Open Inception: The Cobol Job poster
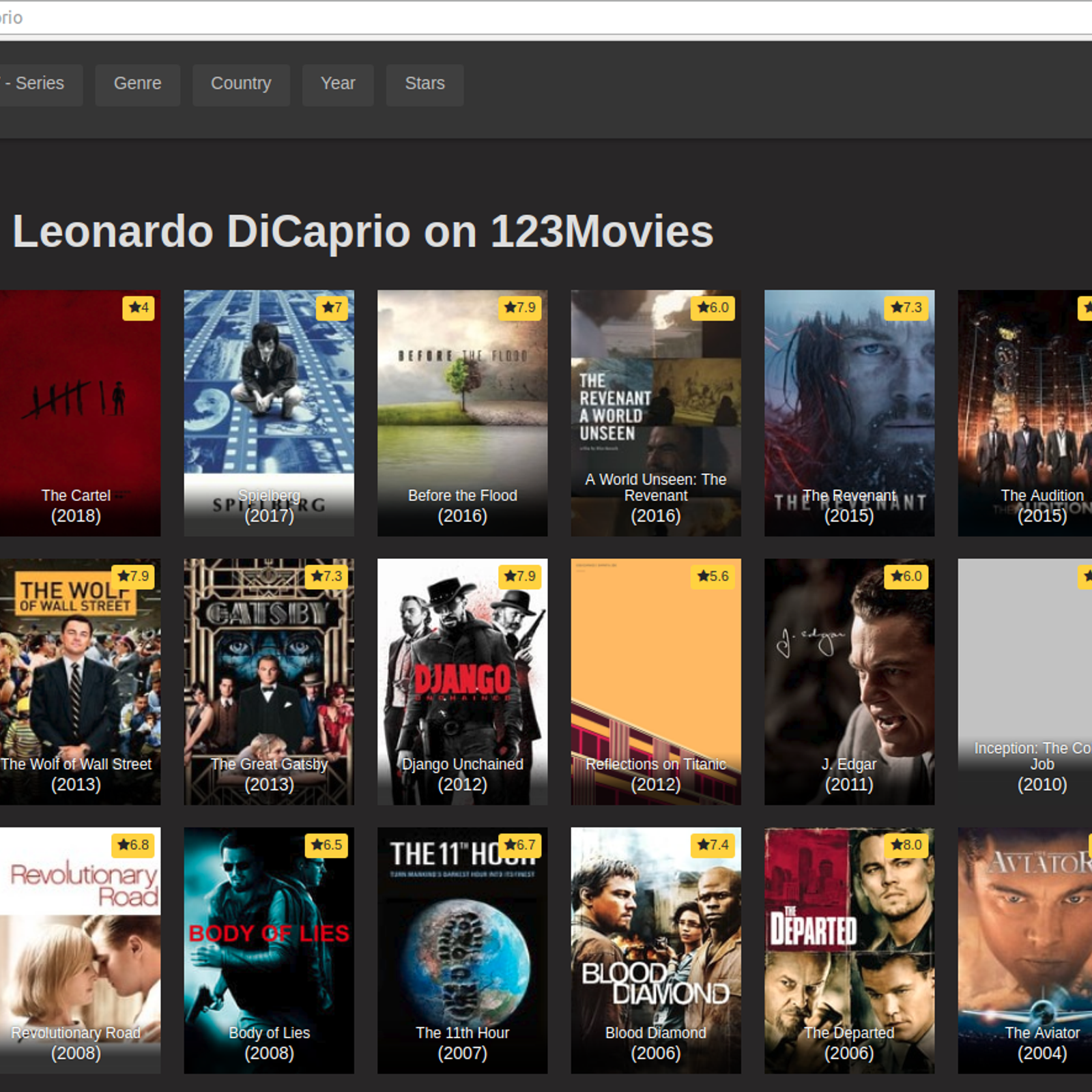 pos(1025,682)
